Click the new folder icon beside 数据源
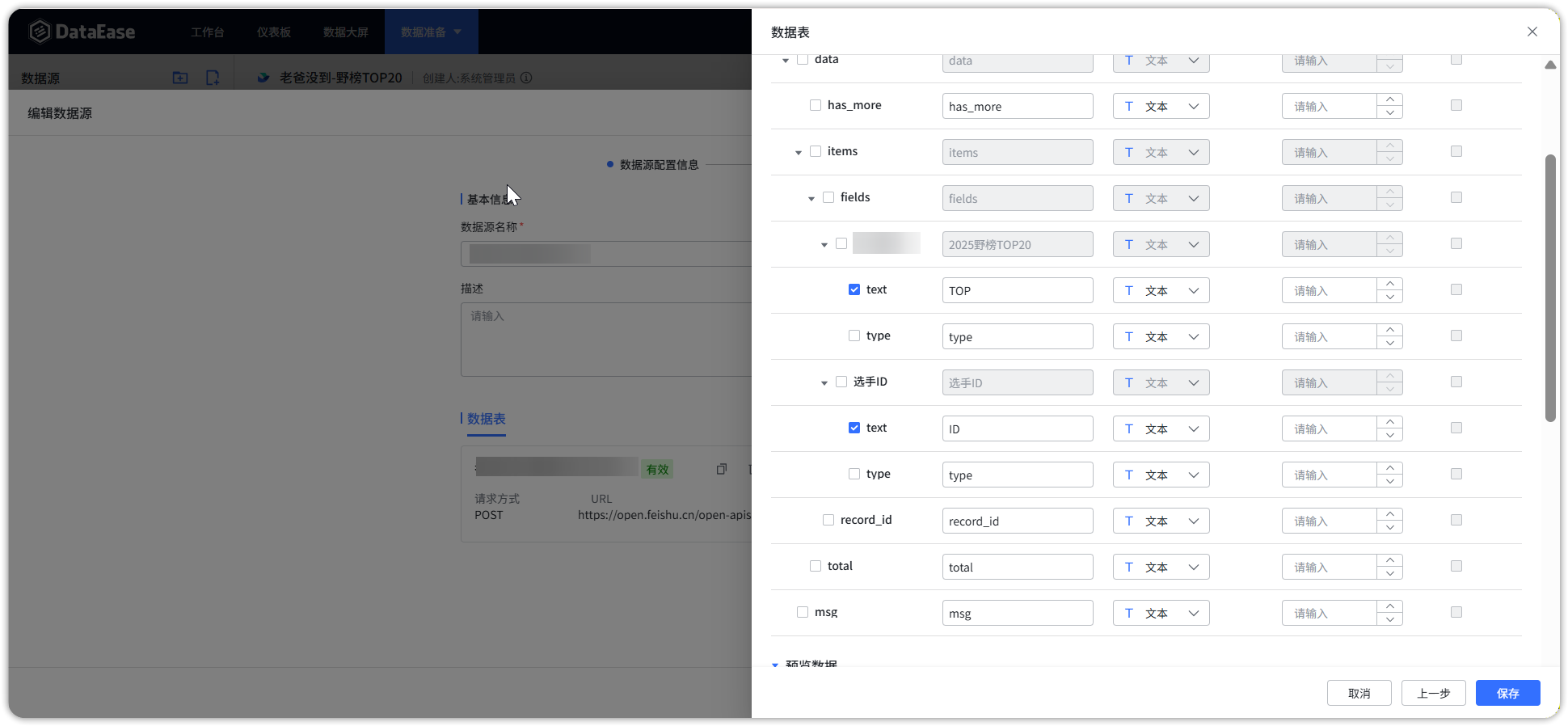The width and height of the screenshot is (1568, 726). pos(180,78)
